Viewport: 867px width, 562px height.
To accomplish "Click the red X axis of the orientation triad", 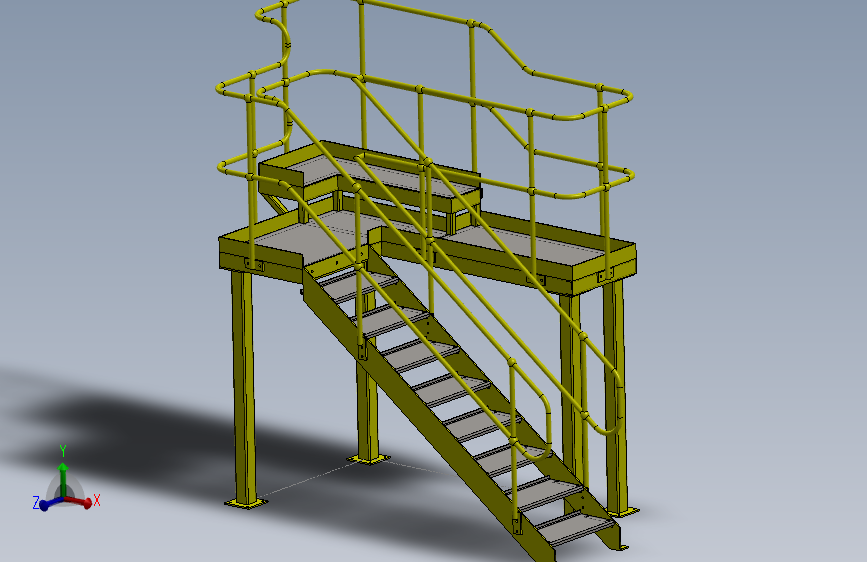I will (x=79, y=501).
